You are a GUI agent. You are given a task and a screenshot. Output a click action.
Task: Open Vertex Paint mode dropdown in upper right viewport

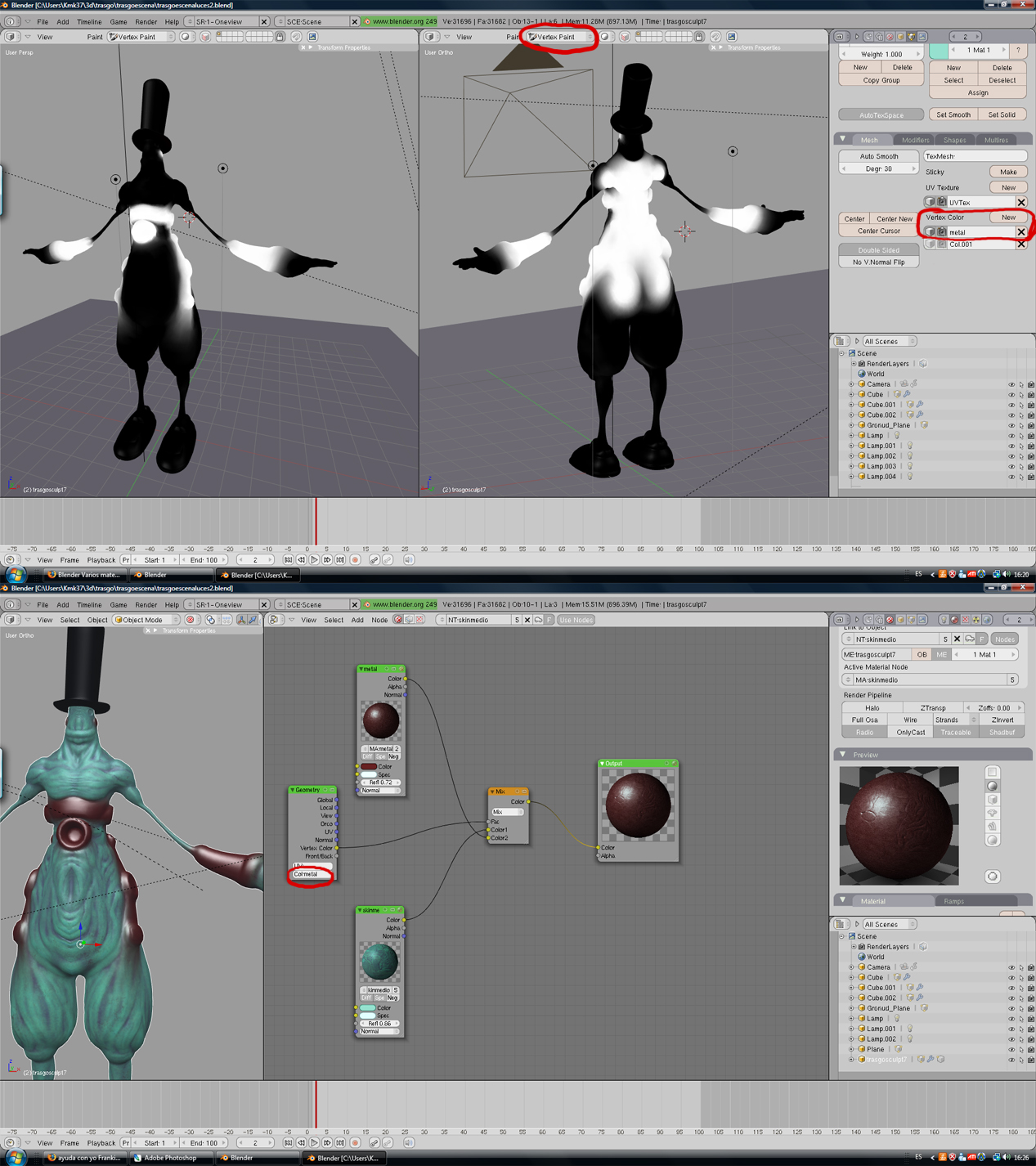[560, 37]
